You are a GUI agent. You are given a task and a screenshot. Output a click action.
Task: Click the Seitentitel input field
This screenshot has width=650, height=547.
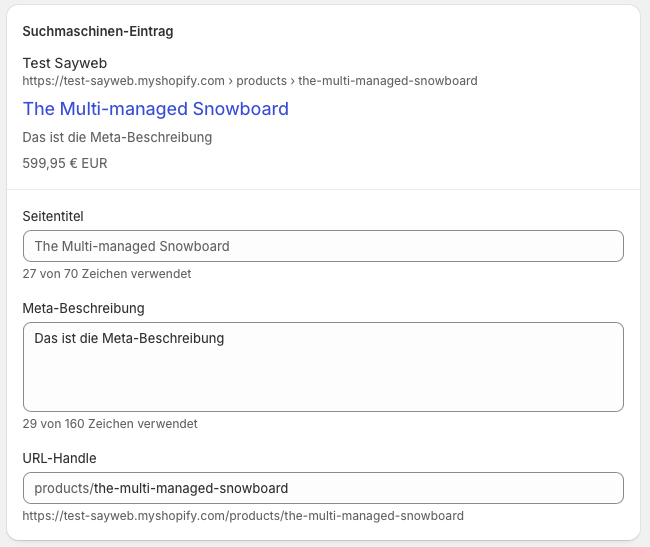tap(322, 246)
